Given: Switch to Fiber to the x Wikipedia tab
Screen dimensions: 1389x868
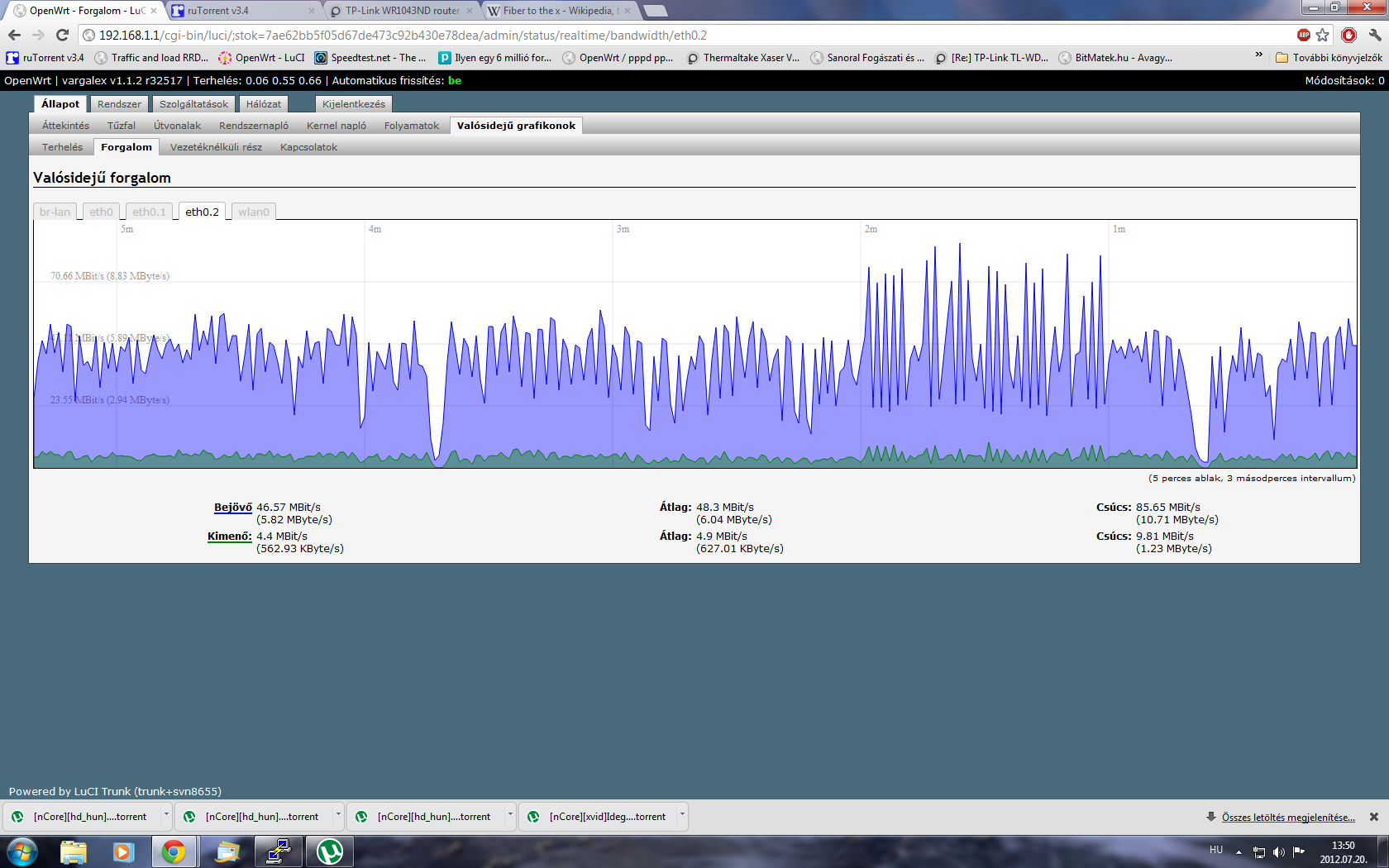Looking at the screenshot, I should tap(561, 11).
